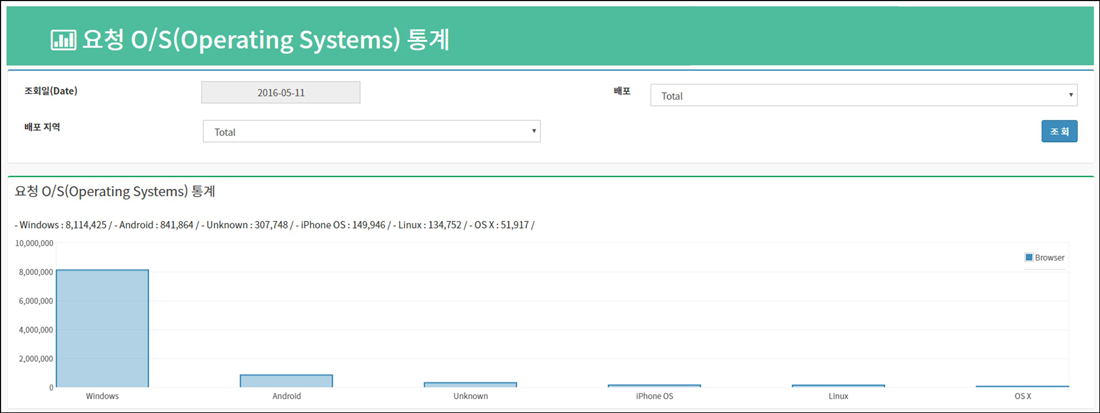
Task: Click the 조회 search button
Action: [1059, 131]
